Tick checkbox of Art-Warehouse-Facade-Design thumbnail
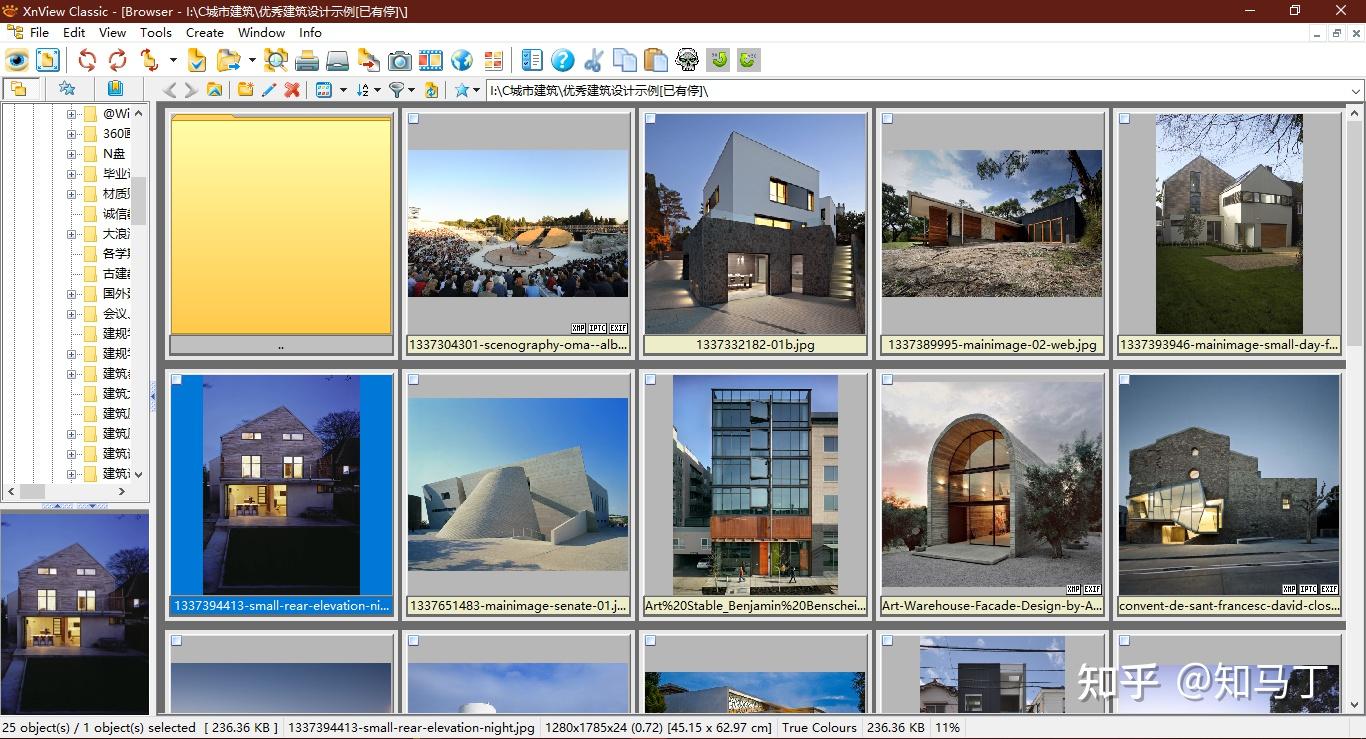 (888, 381)
